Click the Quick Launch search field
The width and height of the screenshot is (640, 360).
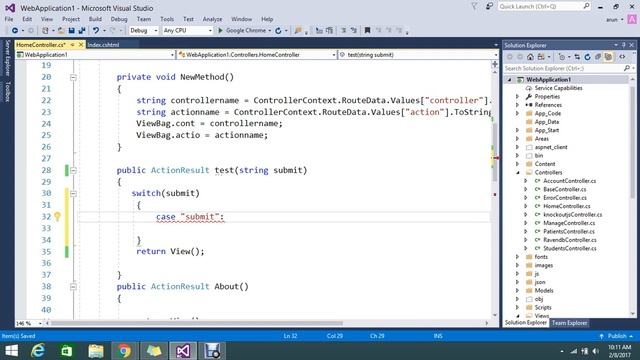coord(544,7)
